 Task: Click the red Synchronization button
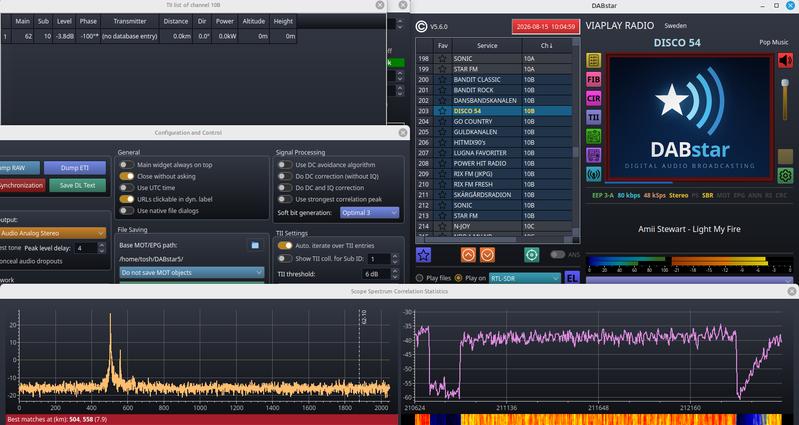[22, 185]
